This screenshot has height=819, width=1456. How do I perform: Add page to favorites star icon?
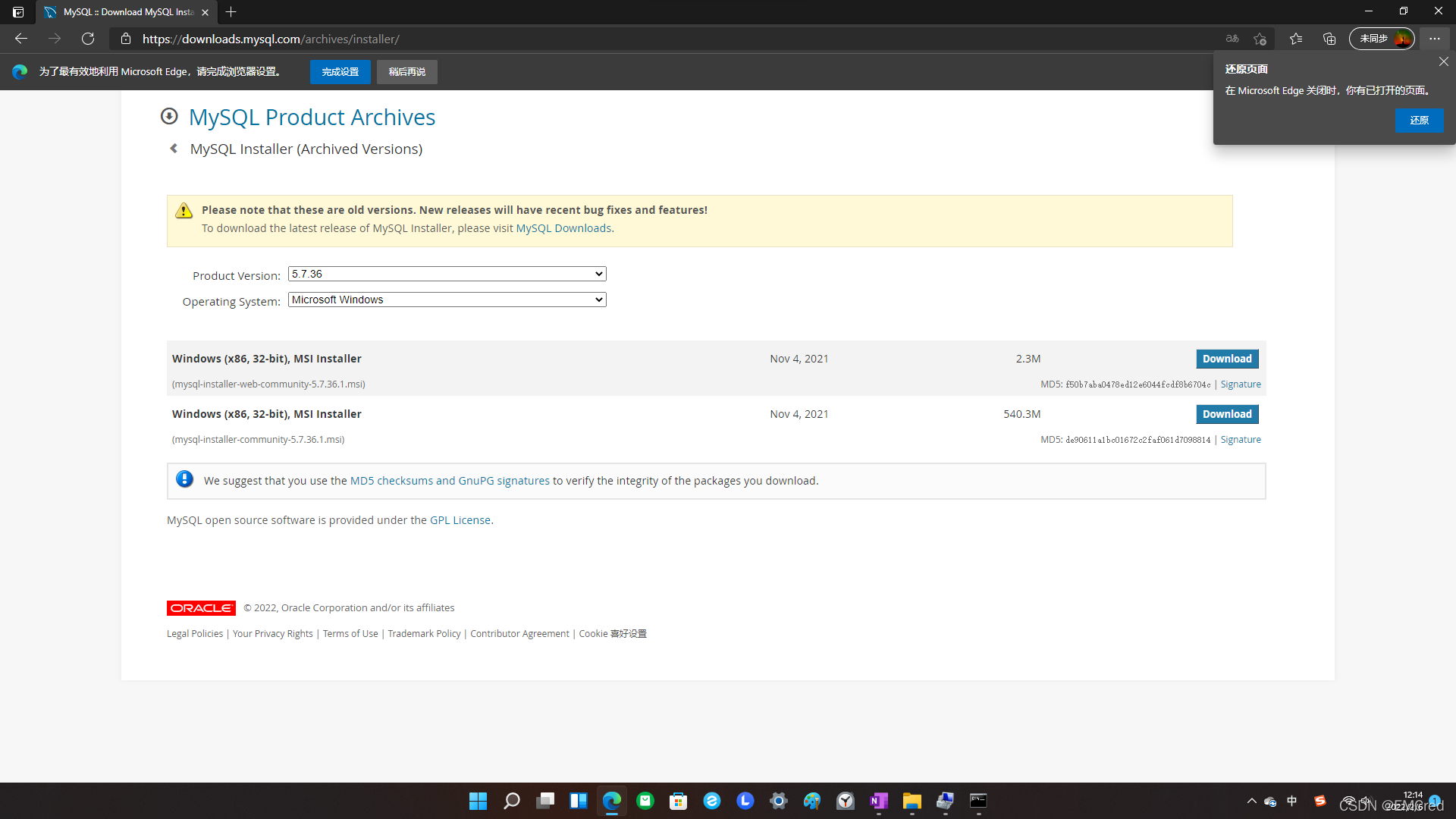coord(1260,39)
